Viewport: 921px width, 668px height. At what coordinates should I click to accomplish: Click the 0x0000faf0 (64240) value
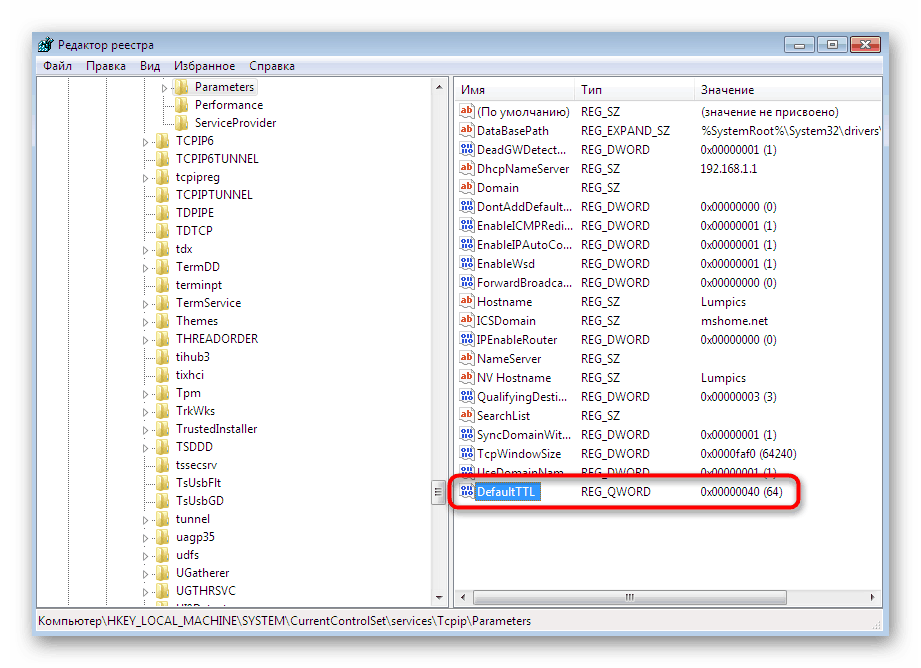(748, 454)
